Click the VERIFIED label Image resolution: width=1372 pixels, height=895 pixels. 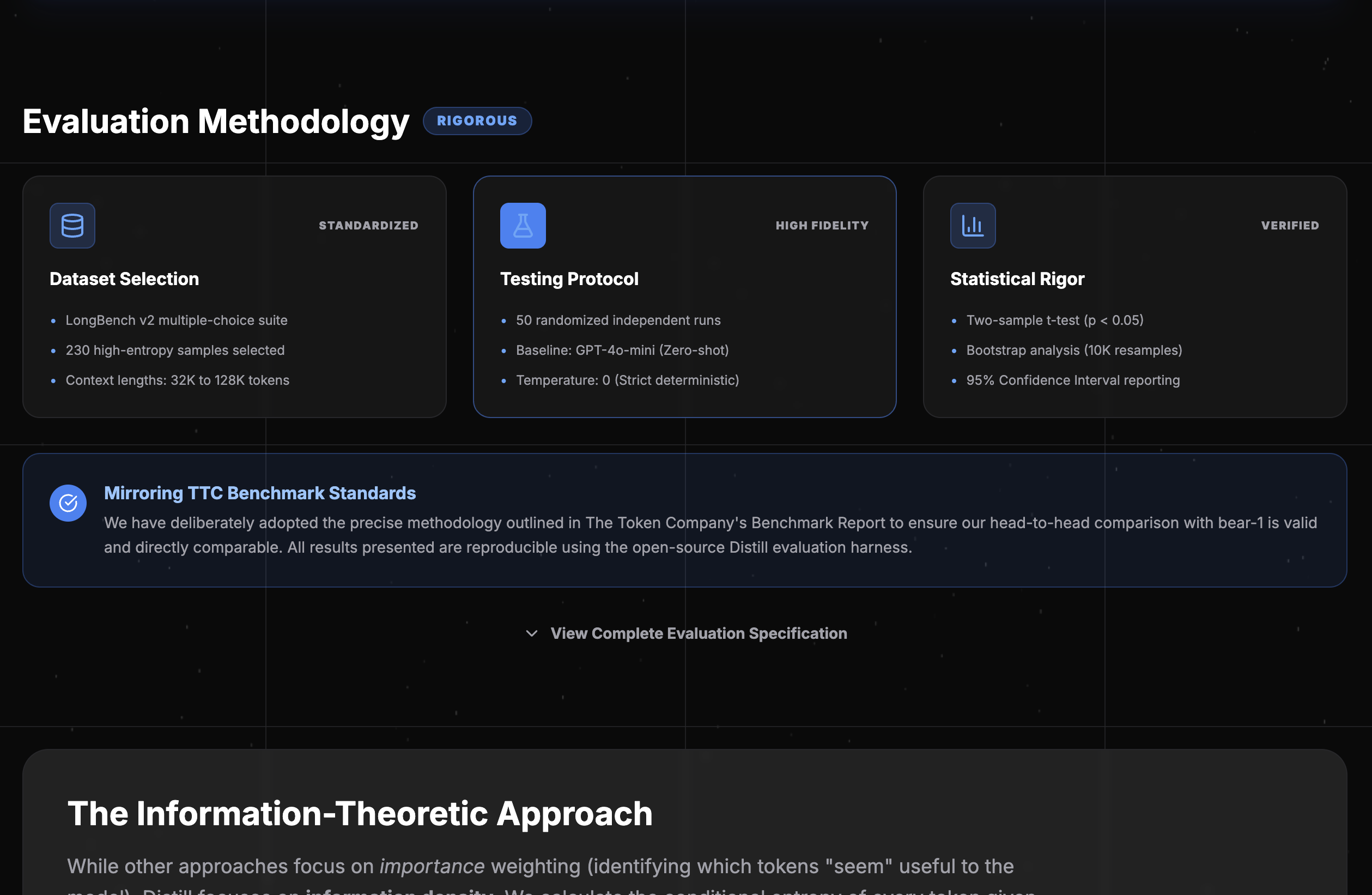click(1290, 226)
